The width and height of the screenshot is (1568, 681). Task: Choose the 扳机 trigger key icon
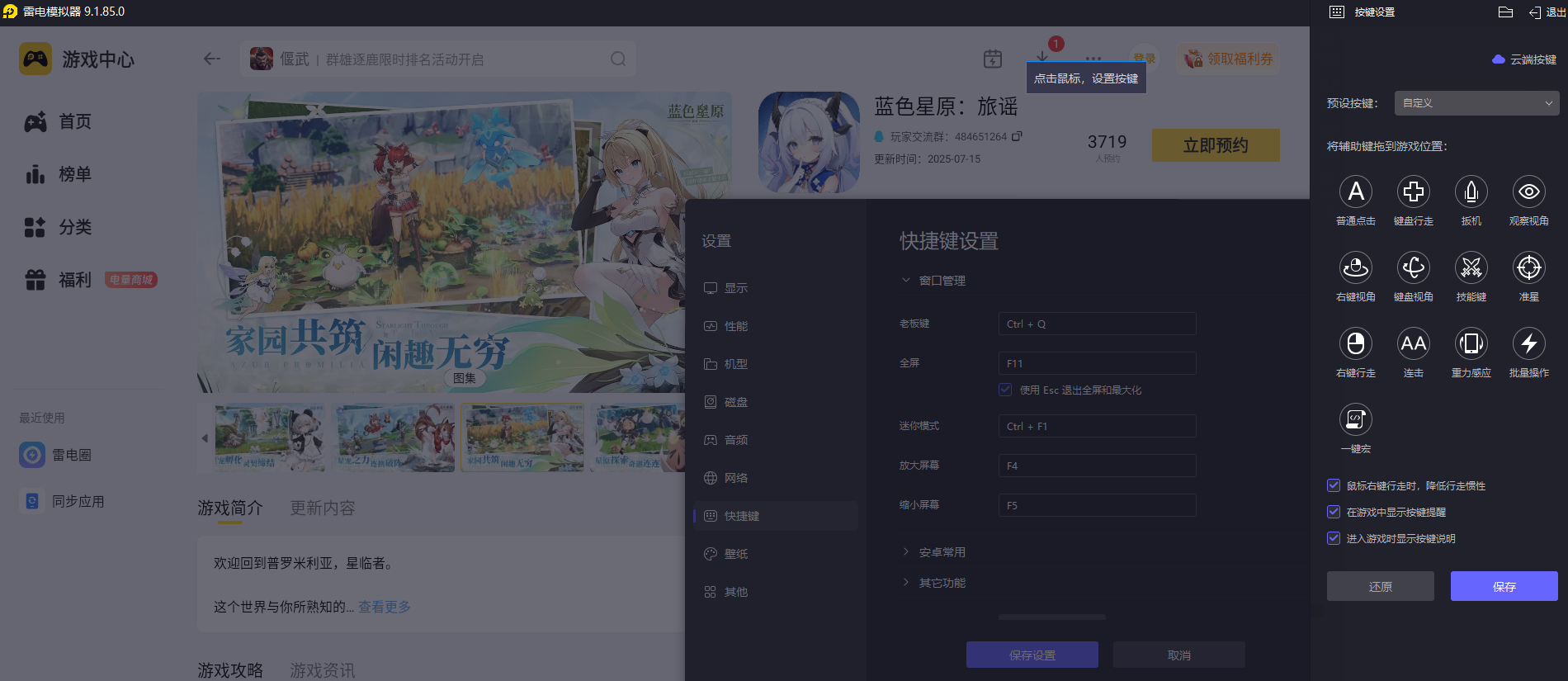pyautogui.click(x=1471, y=192)
